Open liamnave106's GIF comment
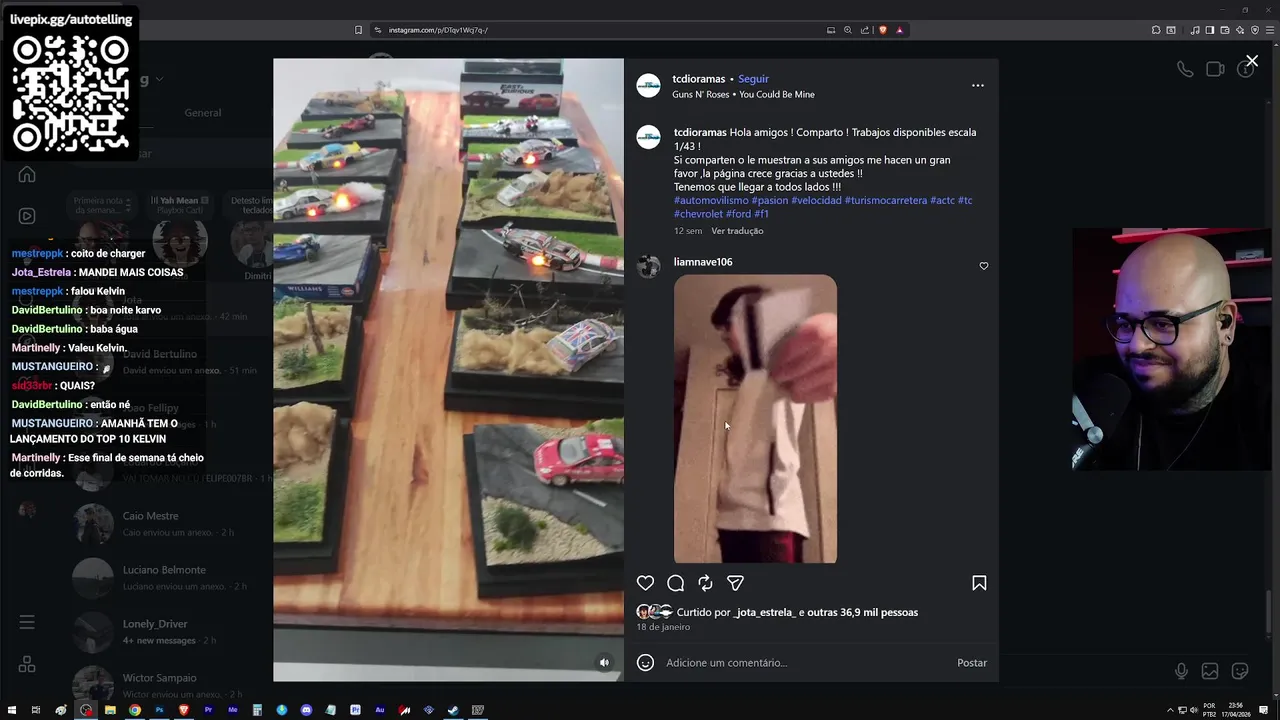 click(x=755, y=419)
